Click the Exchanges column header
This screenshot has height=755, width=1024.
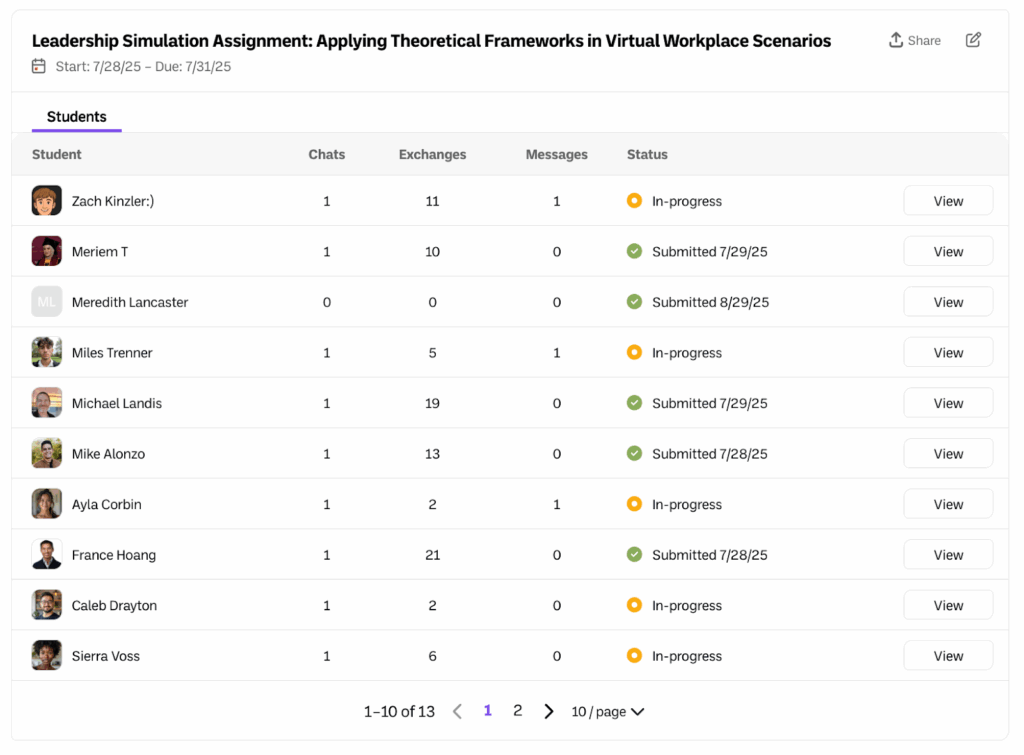(x=432, y=155)
